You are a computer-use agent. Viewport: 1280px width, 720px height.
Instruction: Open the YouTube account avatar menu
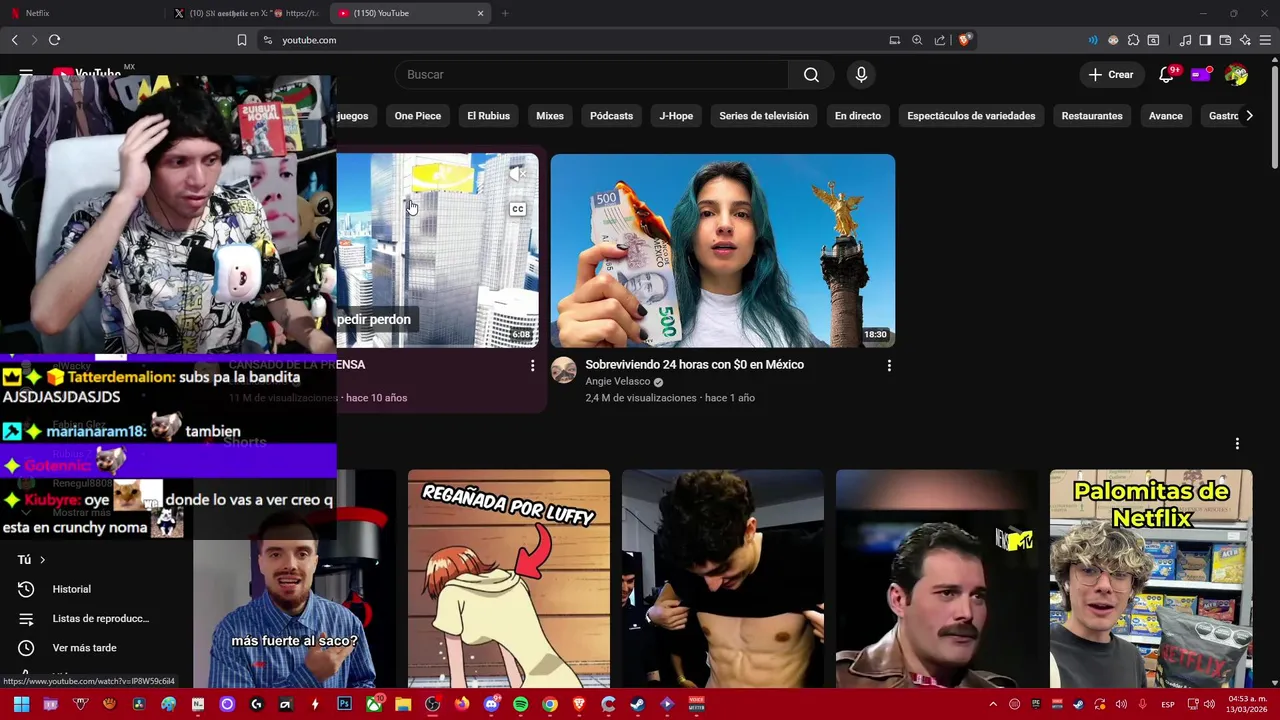[x=1236, y=75]
